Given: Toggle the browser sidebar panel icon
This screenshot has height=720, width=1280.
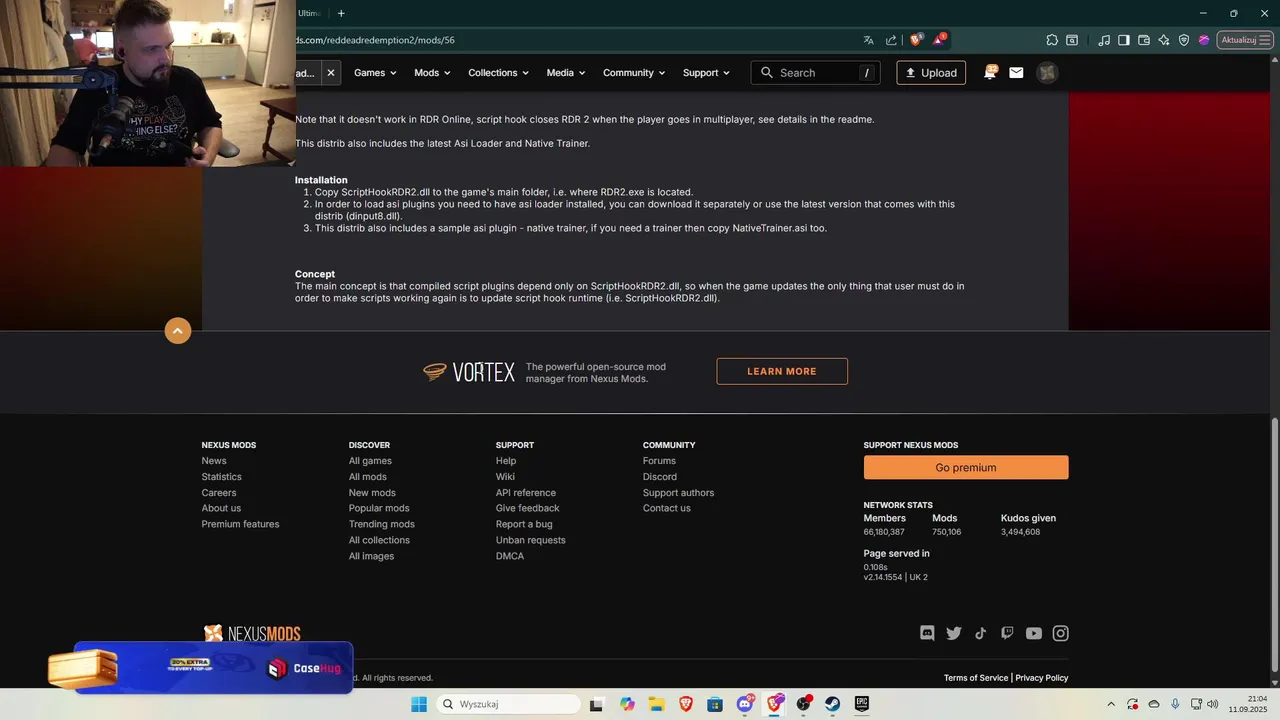Looking at the screenshot, I should click(x=1124, y=40).
